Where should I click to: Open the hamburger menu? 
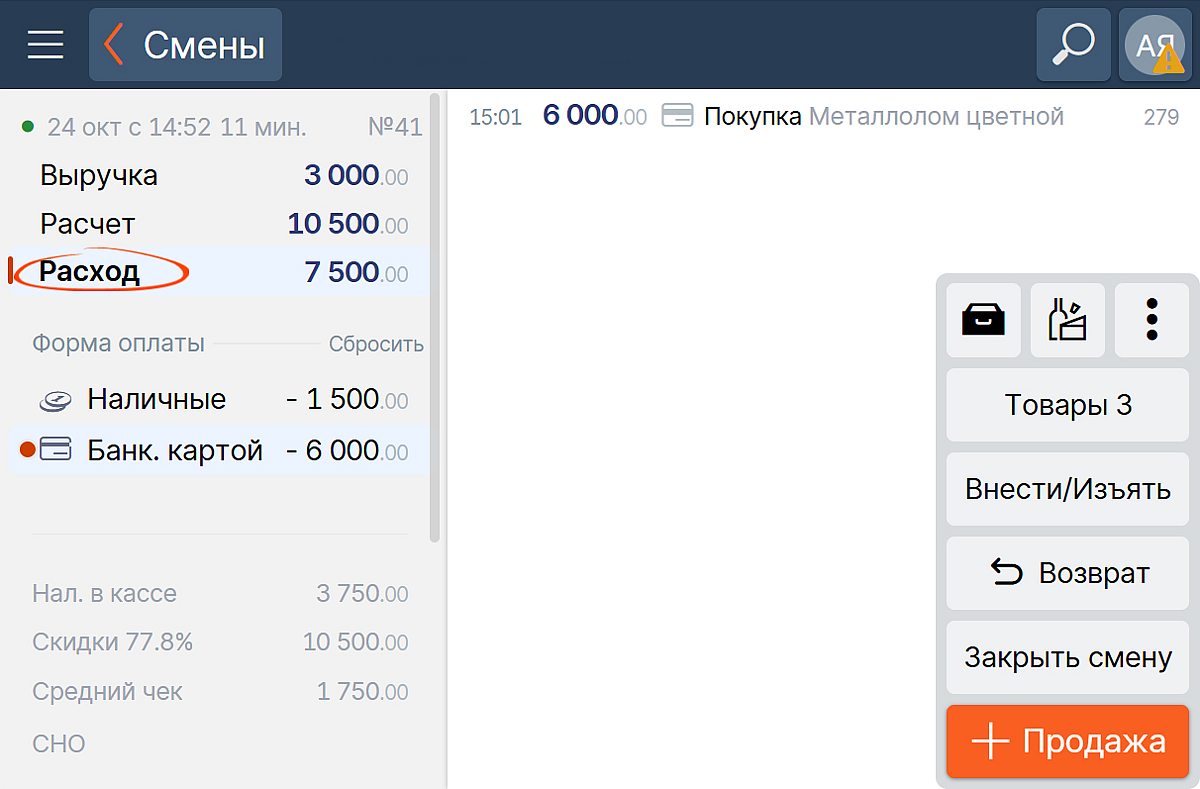click(45, 45)
